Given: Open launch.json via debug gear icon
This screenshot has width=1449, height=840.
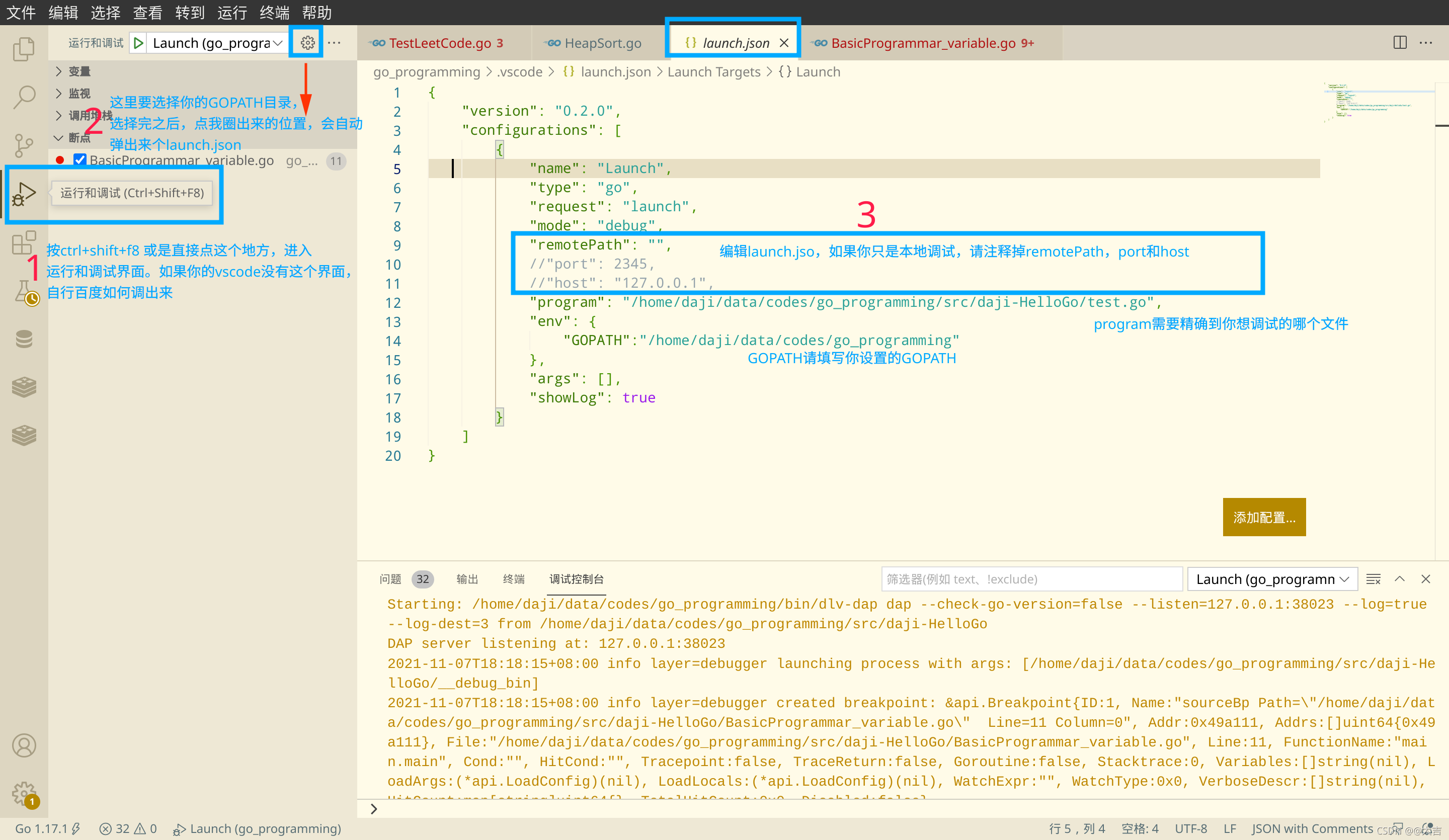Looking at the screenshot, I should (x=307, y=43).
